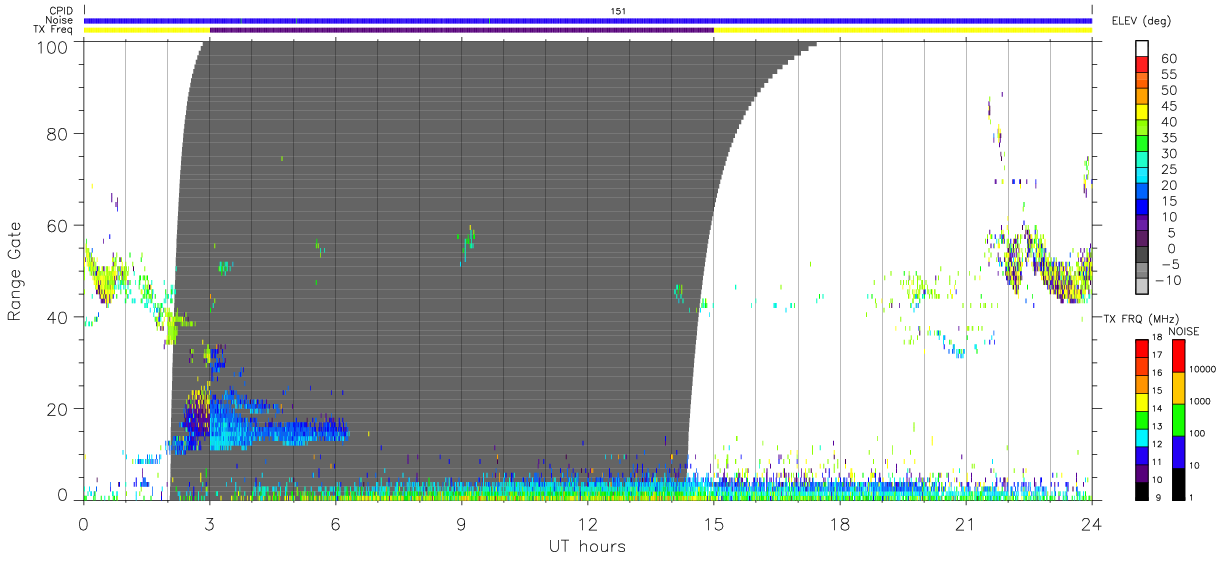Click the y-axis tick label '100'
The image size is (1228, 567).
pos(52,47)
